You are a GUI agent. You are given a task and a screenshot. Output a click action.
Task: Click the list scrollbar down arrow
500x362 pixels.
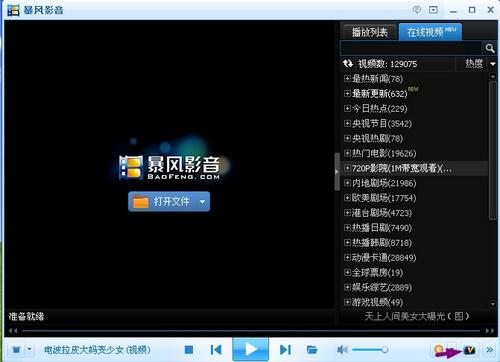pos(493,304)
